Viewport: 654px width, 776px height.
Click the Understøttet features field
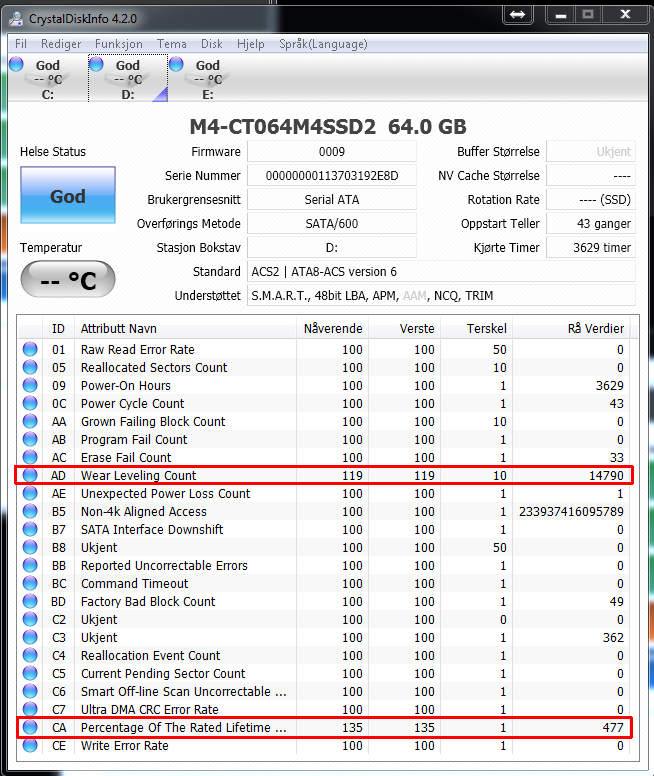point(441,295)
